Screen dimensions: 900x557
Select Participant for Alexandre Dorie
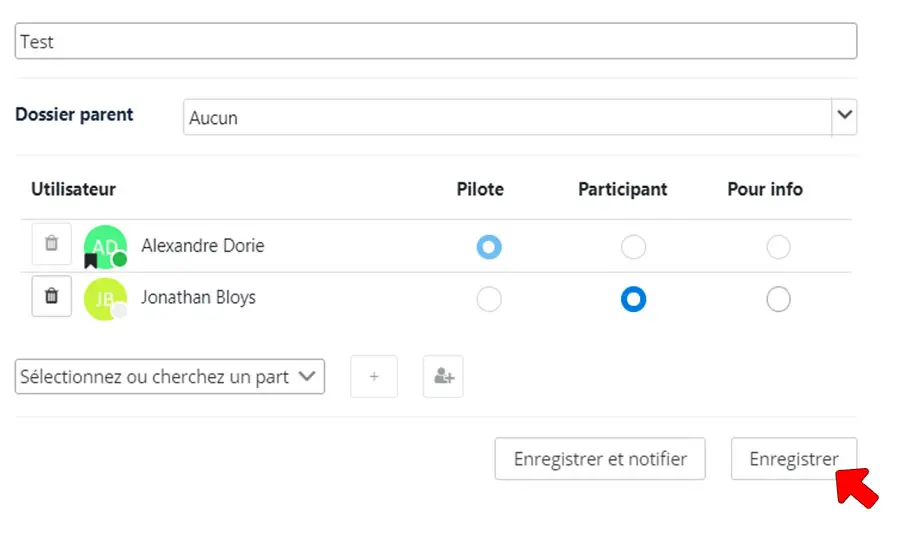(633, 247)
